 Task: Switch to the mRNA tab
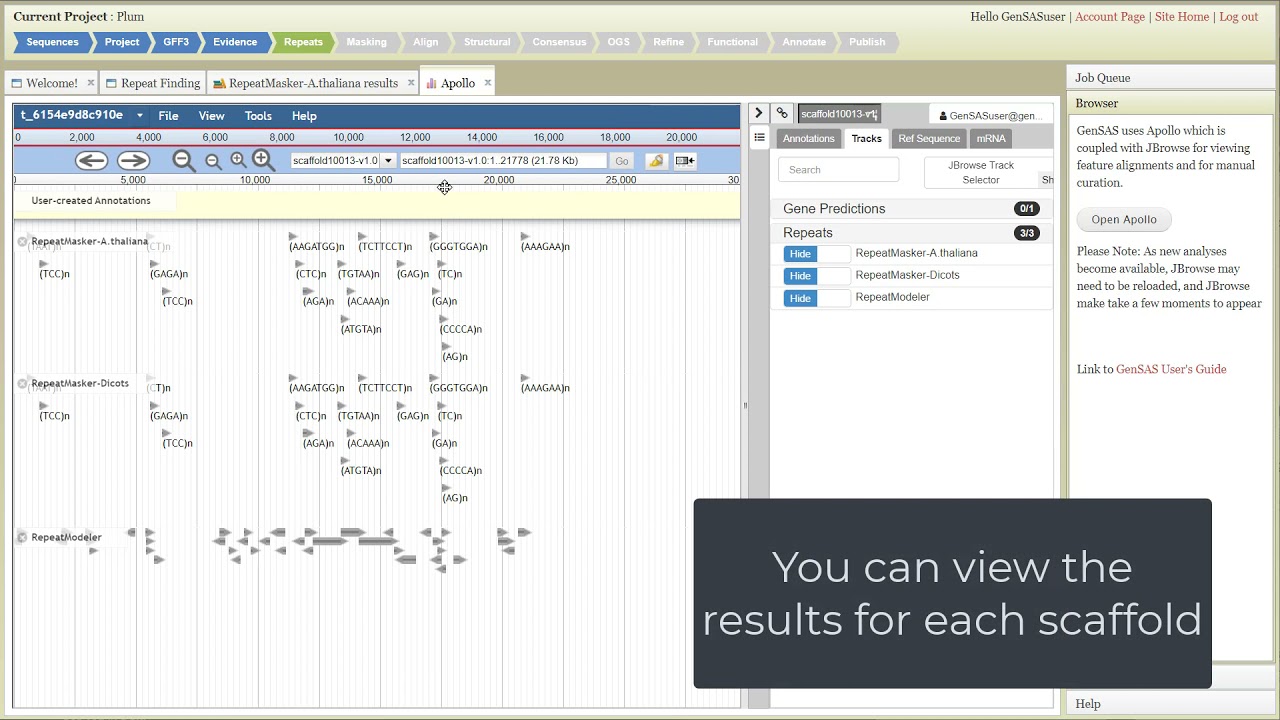click(x=991, y=139)
